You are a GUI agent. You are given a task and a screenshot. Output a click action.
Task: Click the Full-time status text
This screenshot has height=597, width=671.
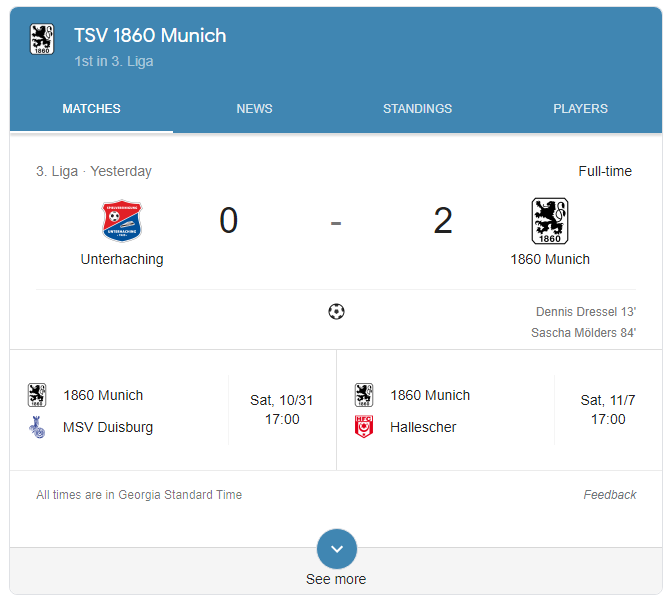[605, 171]
